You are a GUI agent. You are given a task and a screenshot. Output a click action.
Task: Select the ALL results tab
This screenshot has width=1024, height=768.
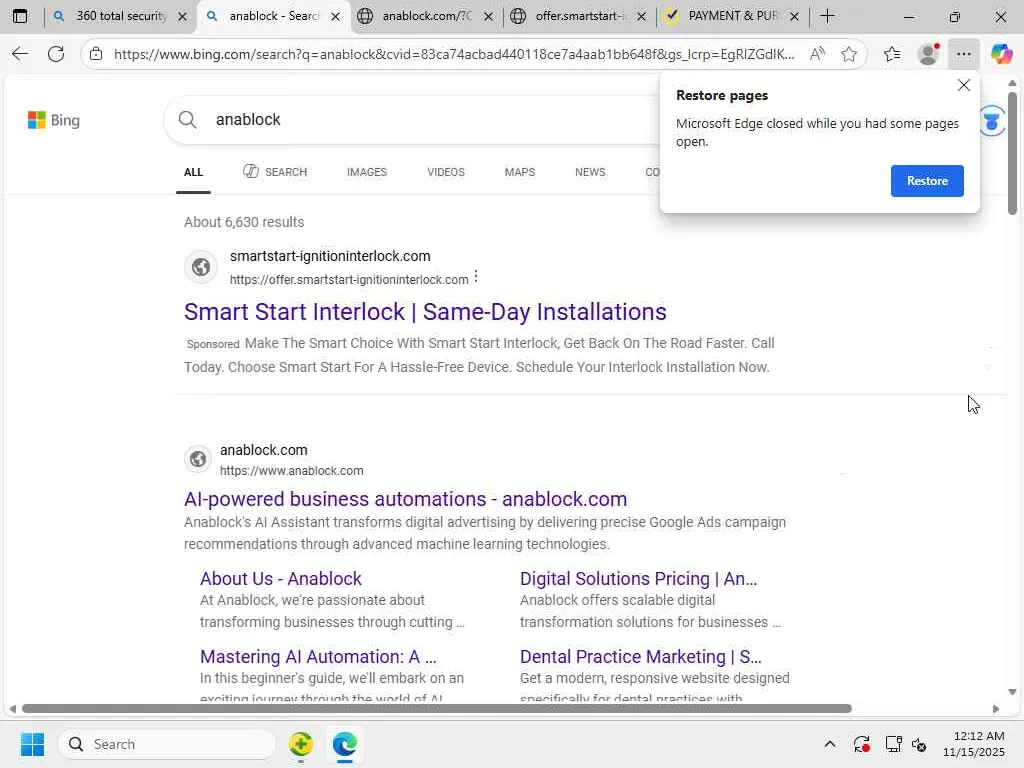[193, 172]
